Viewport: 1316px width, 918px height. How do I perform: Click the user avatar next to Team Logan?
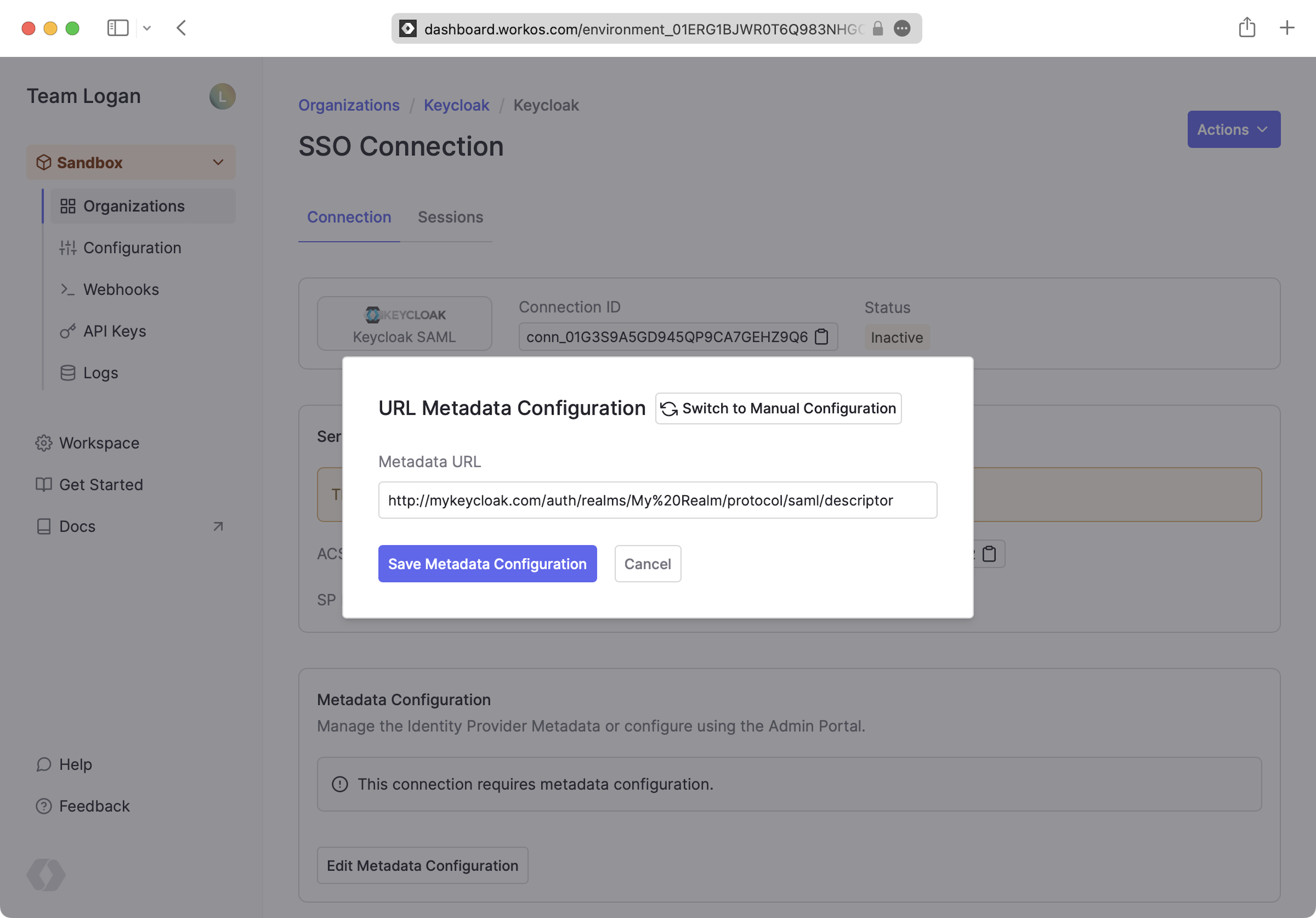(x=222, y=96)
